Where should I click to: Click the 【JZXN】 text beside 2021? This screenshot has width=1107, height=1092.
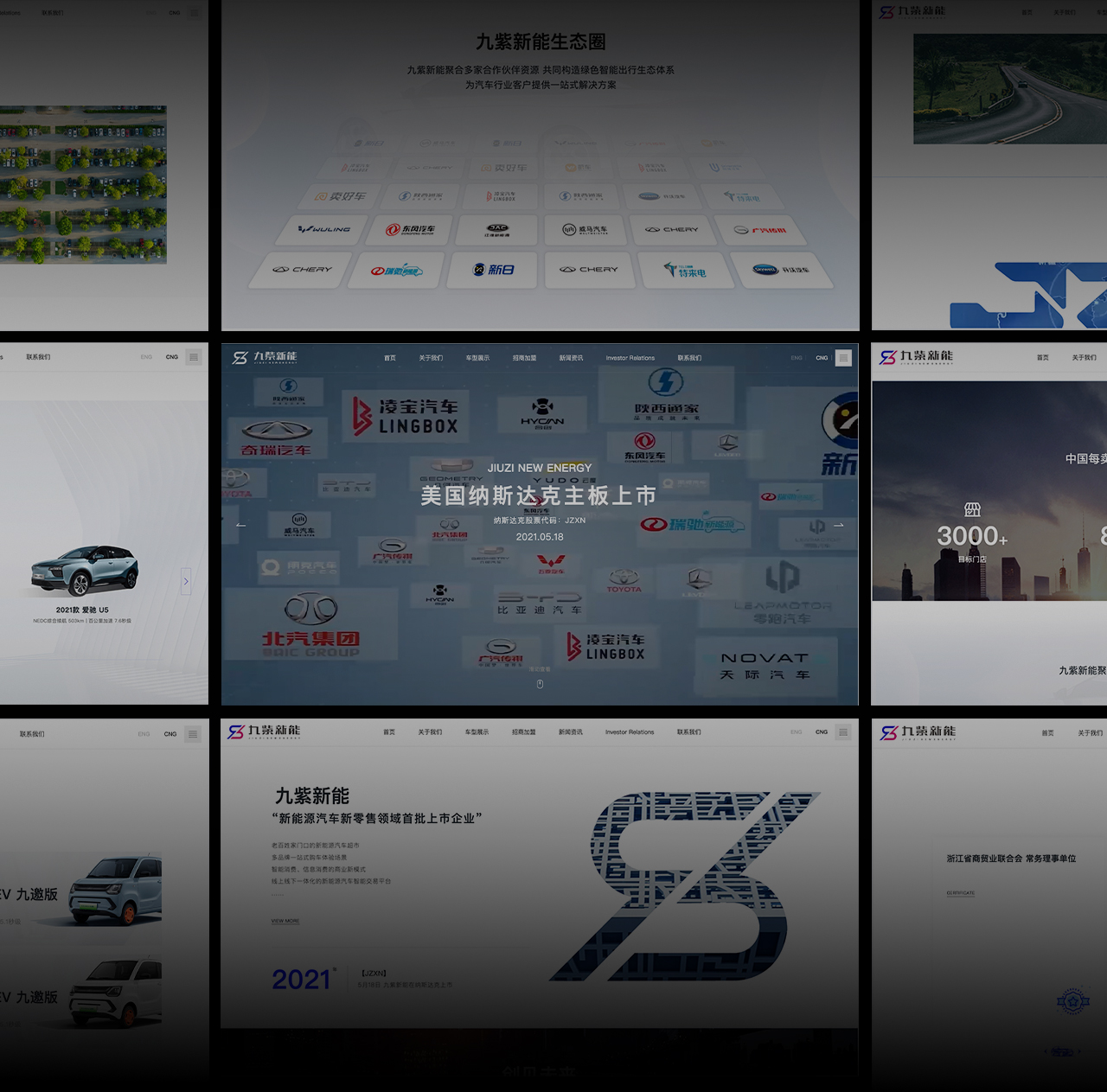pyautogui.click(x=374, y=974)
